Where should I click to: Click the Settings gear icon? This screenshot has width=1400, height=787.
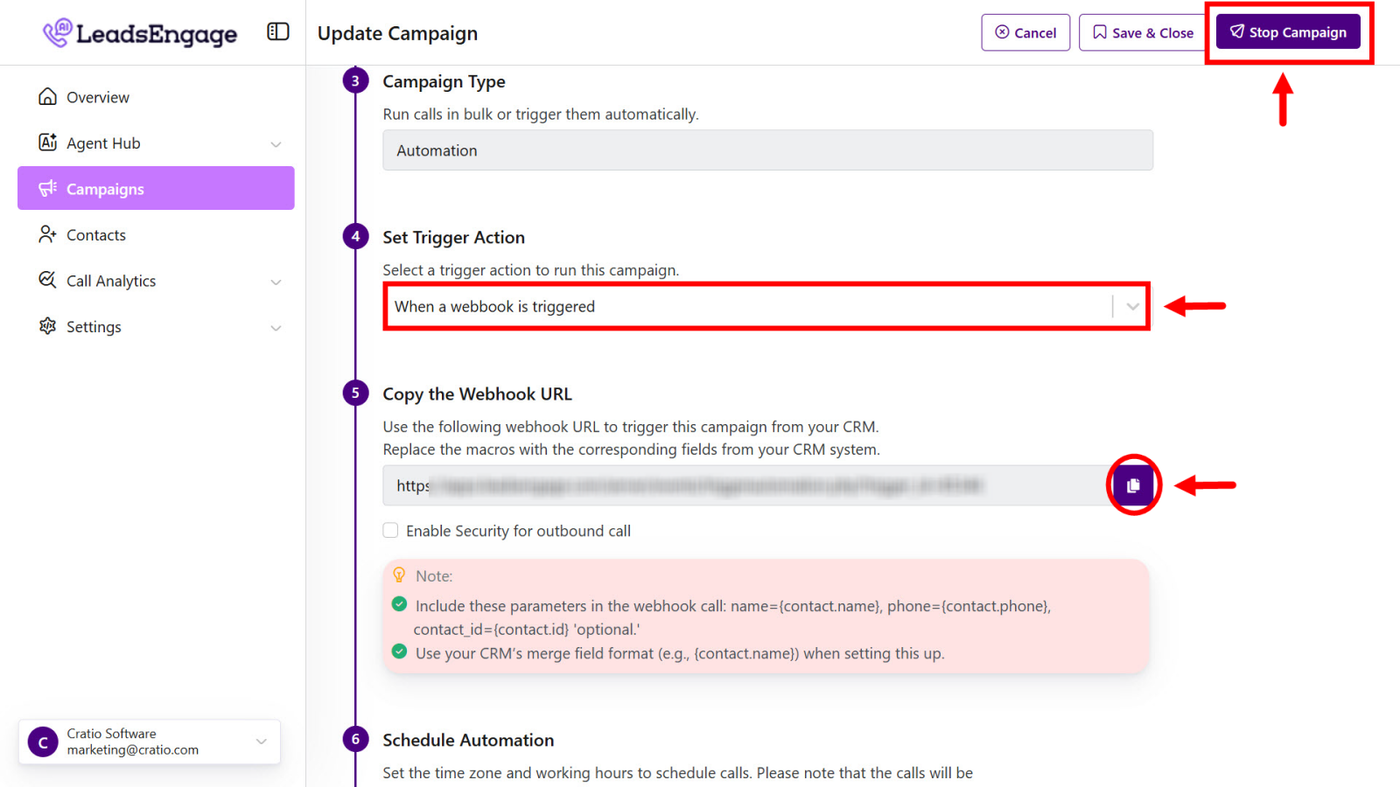coord(47,327)
